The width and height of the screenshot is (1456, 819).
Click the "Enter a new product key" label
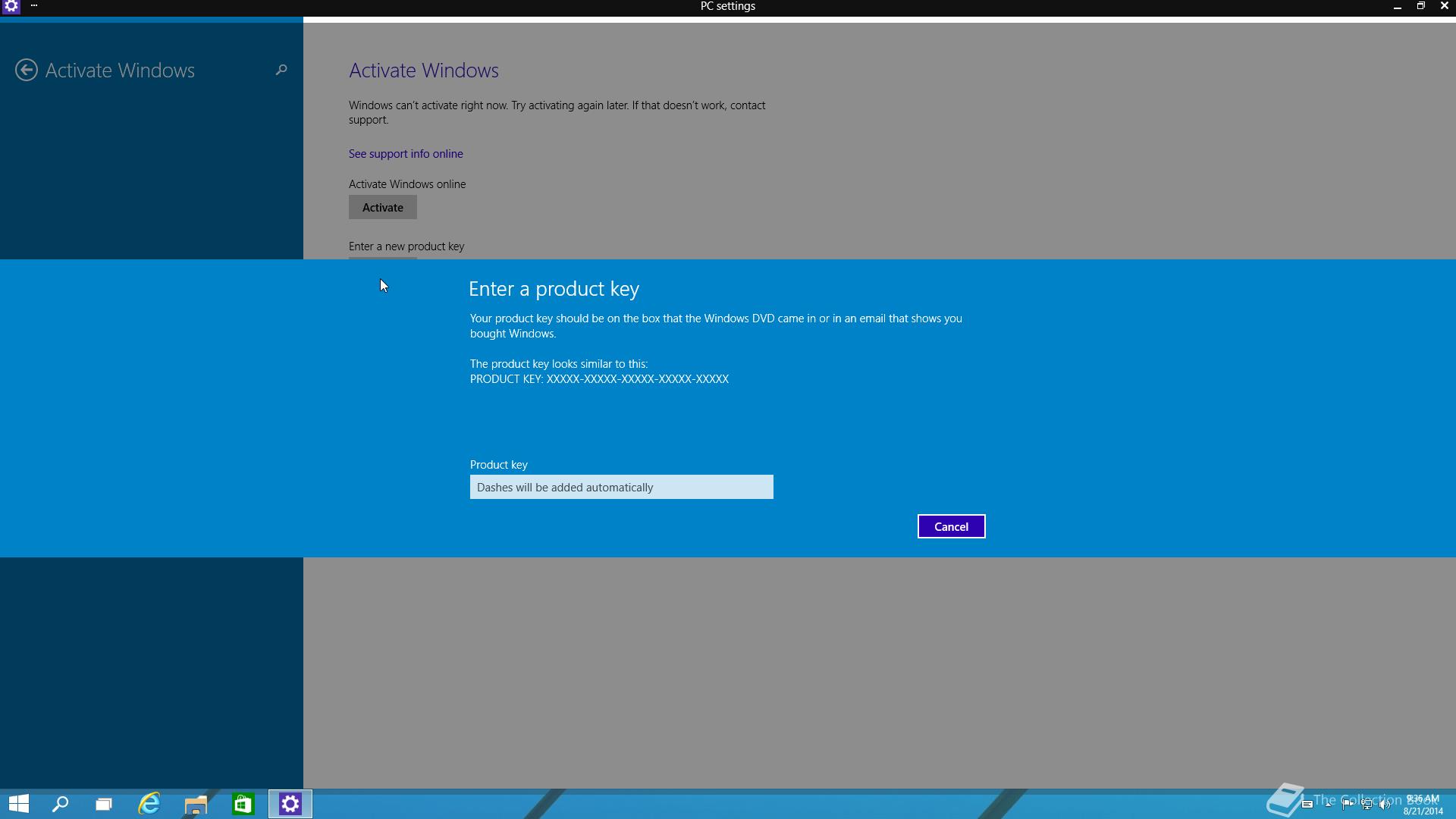[406, 246]
